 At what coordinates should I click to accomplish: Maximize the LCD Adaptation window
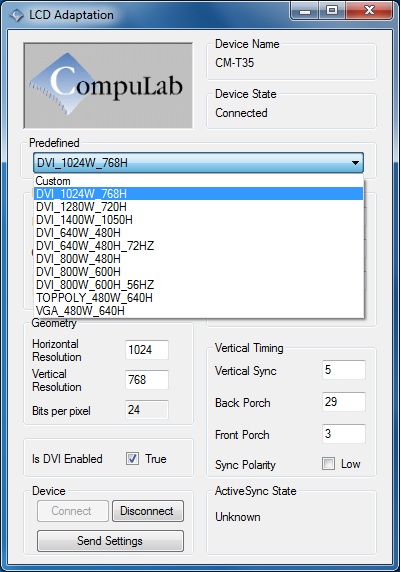click(x=332, y=11)
